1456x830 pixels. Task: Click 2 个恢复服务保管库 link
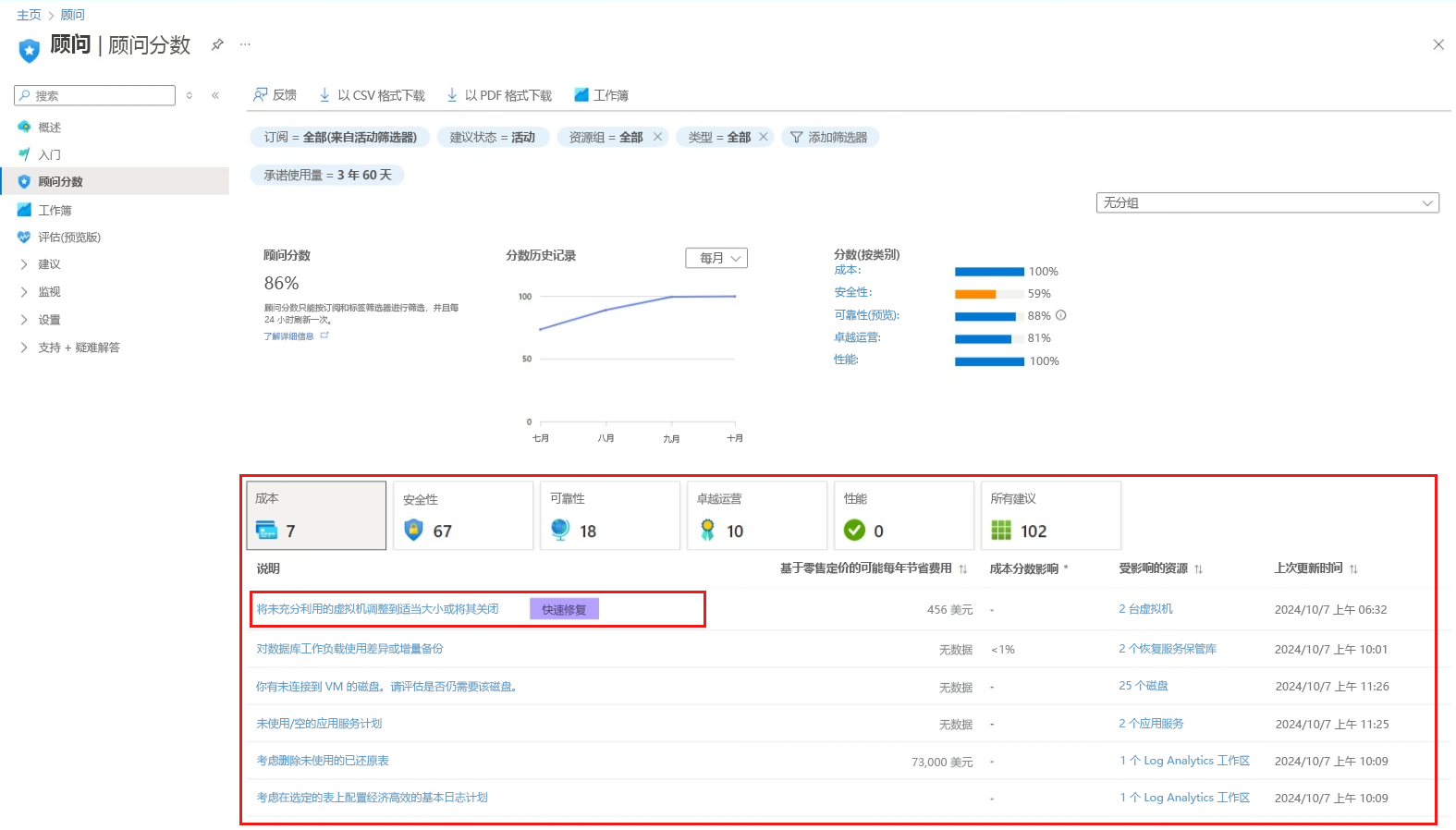coord(1168,649)
